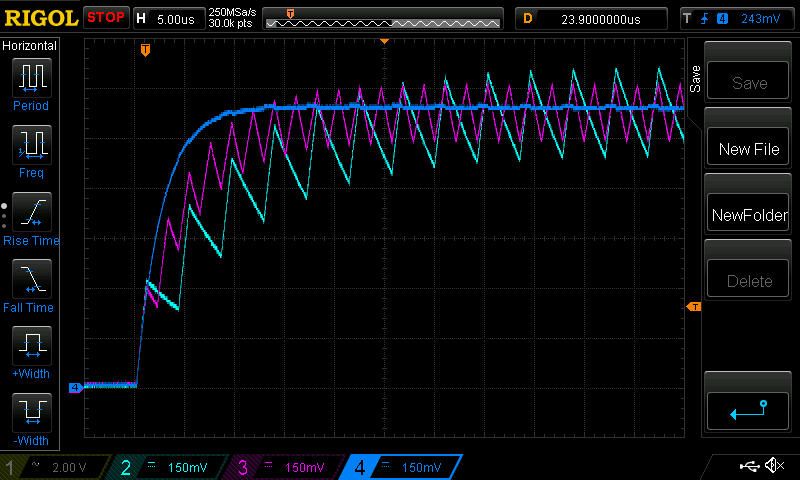Click the channel 4 ground level marker

(75, 388)
